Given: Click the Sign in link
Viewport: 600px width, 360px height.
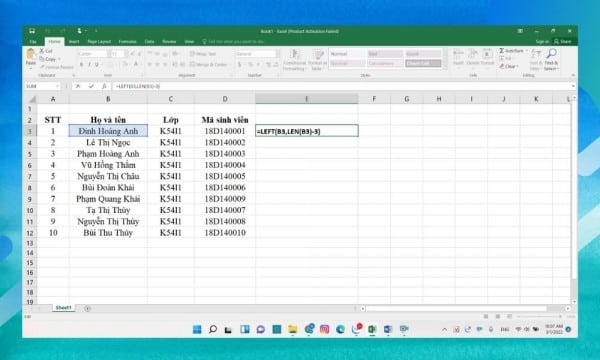Looking at the screenshot, I should coord(542,42).
